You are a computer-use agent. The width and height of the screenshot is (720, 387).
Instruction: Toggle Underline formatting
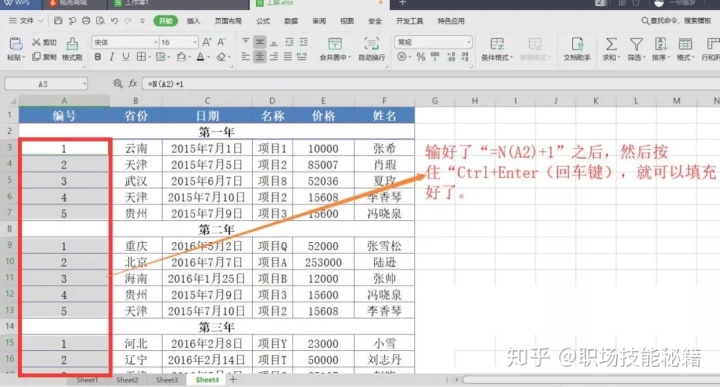coord(126,57)
